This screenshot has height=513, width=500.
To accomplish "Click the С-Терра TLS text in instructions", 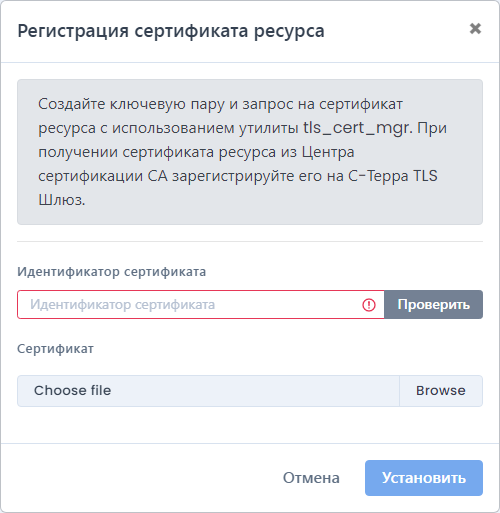I will tap(393, 176).
